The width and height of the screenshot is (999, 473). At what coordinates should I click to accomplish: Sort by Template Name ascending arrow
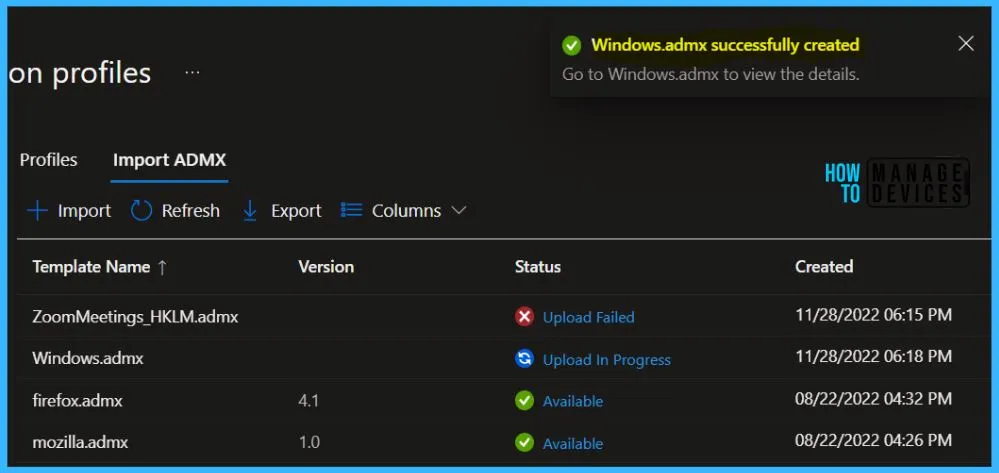pos(162,267)
